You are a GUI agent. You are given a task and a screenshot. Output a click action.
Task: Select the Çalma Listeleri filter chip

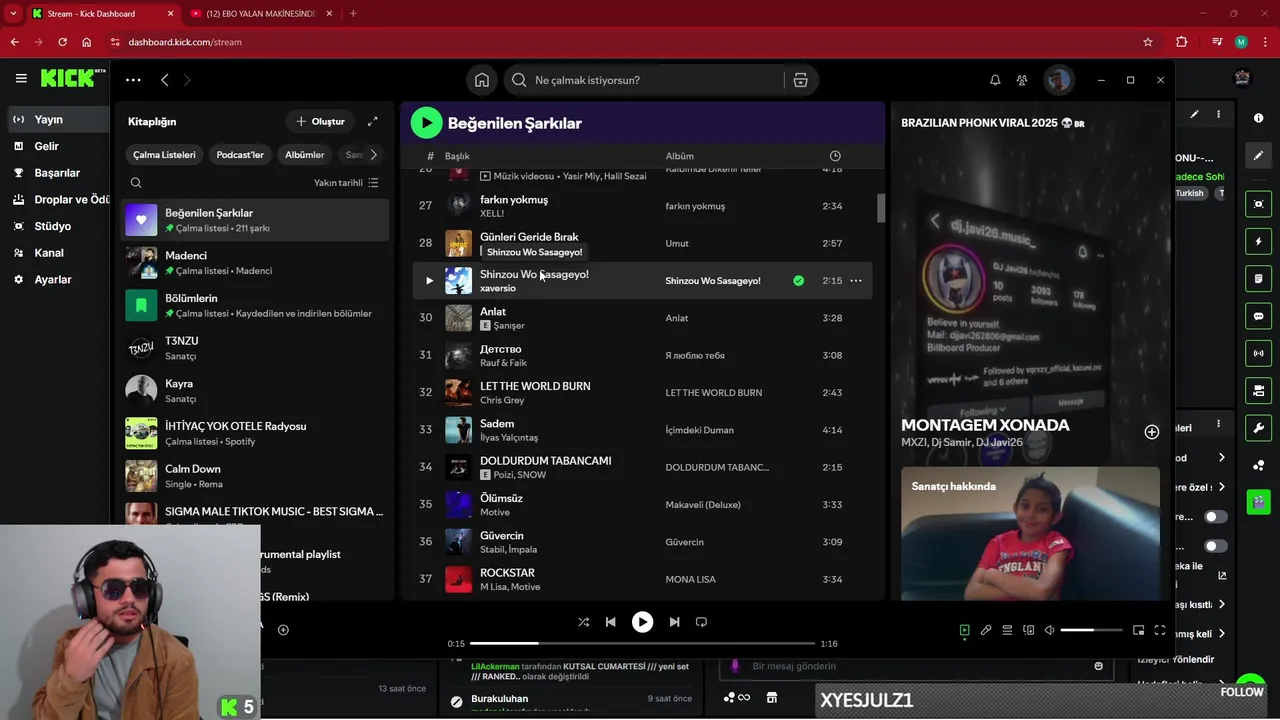coord(165,155)
